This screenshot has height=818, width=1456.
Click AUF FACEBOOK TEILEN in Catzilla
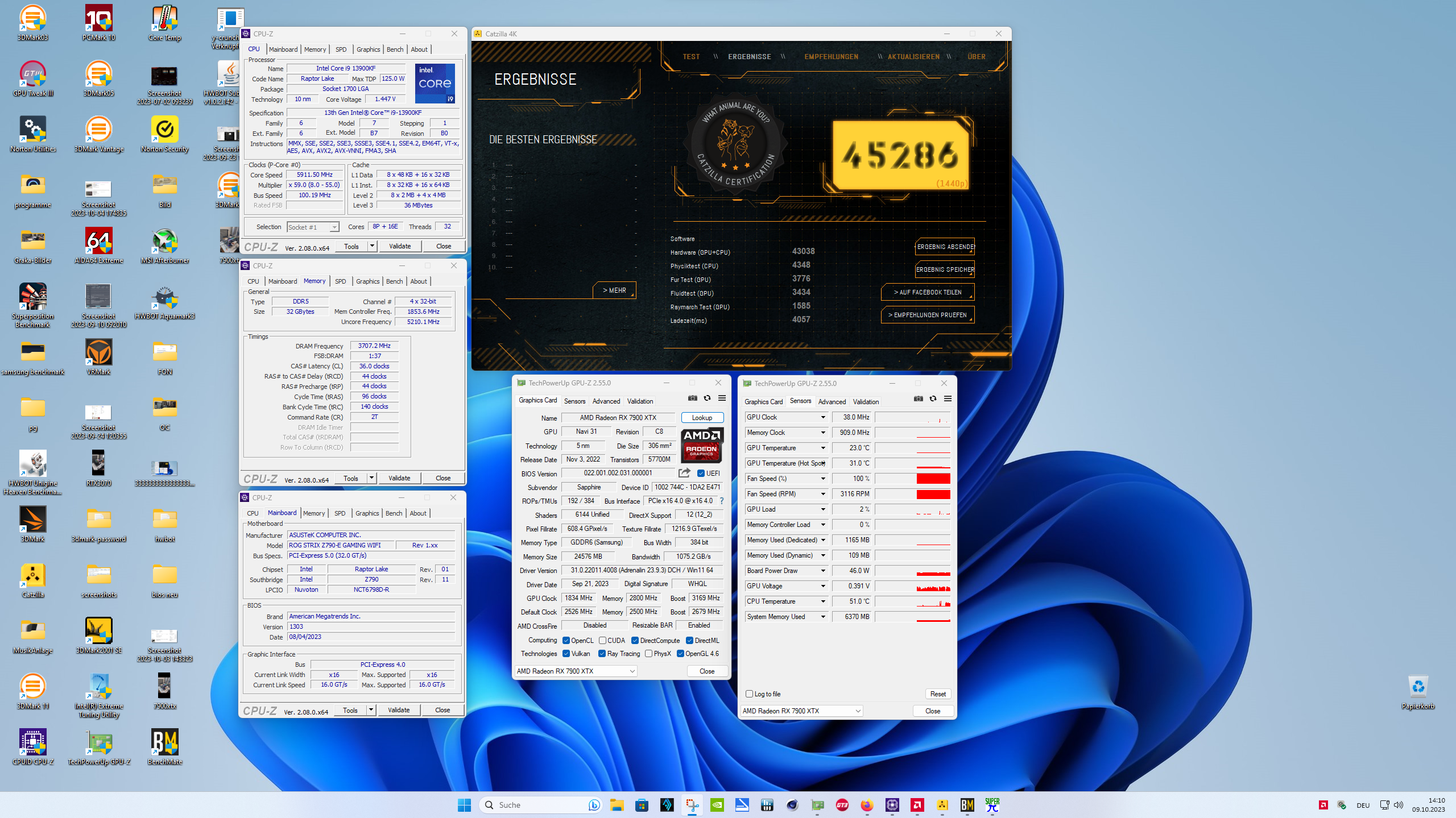[928, 292]
